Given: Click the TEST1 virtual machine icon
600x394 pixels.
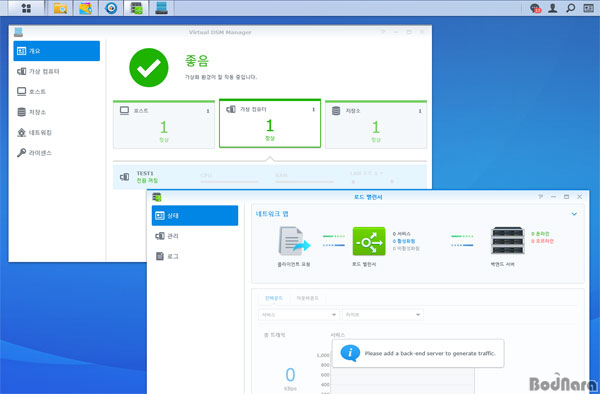Looking at the screenshot, I should pyautogui.click(x=125, y=177).
